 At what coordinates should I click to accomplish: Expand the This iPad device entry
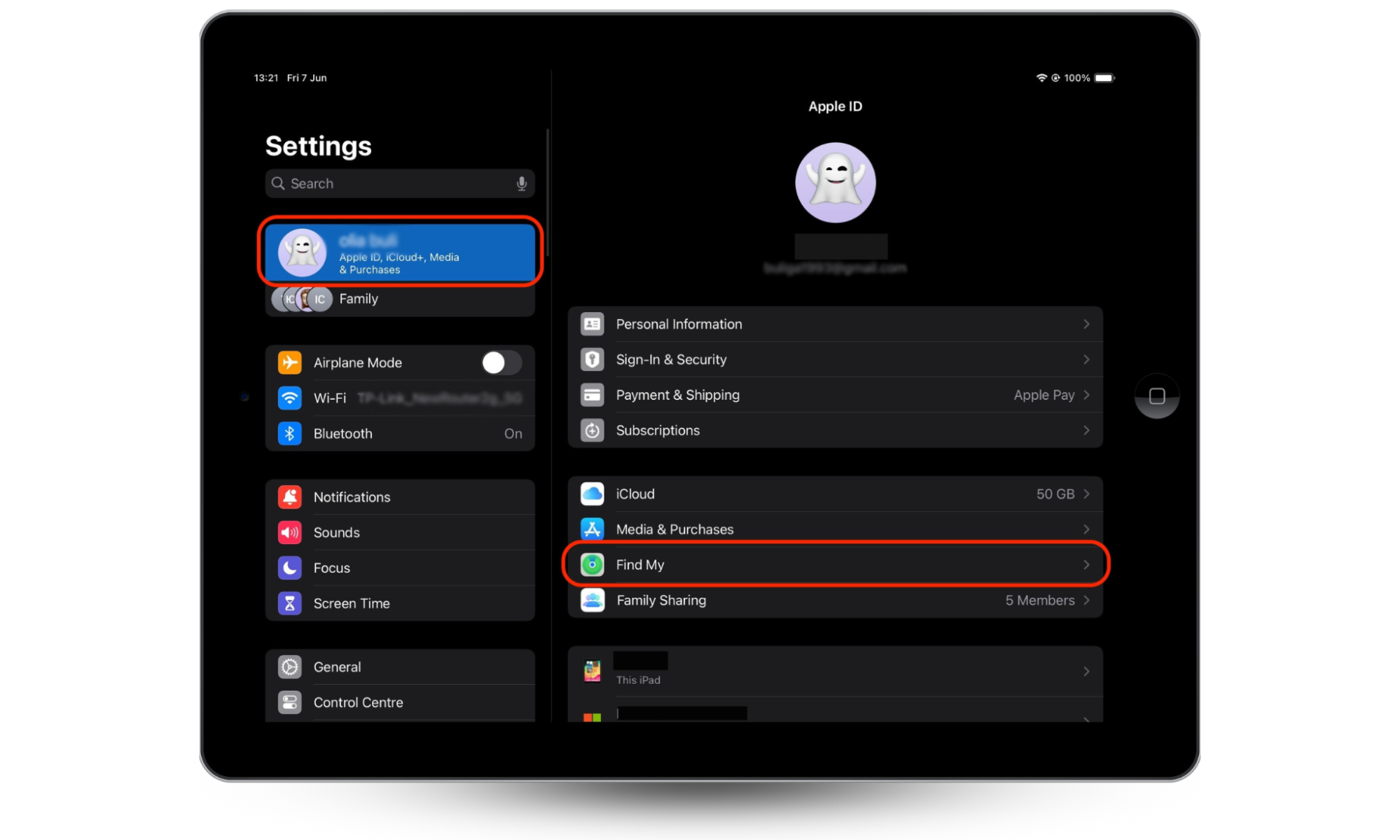pos(835,671)
